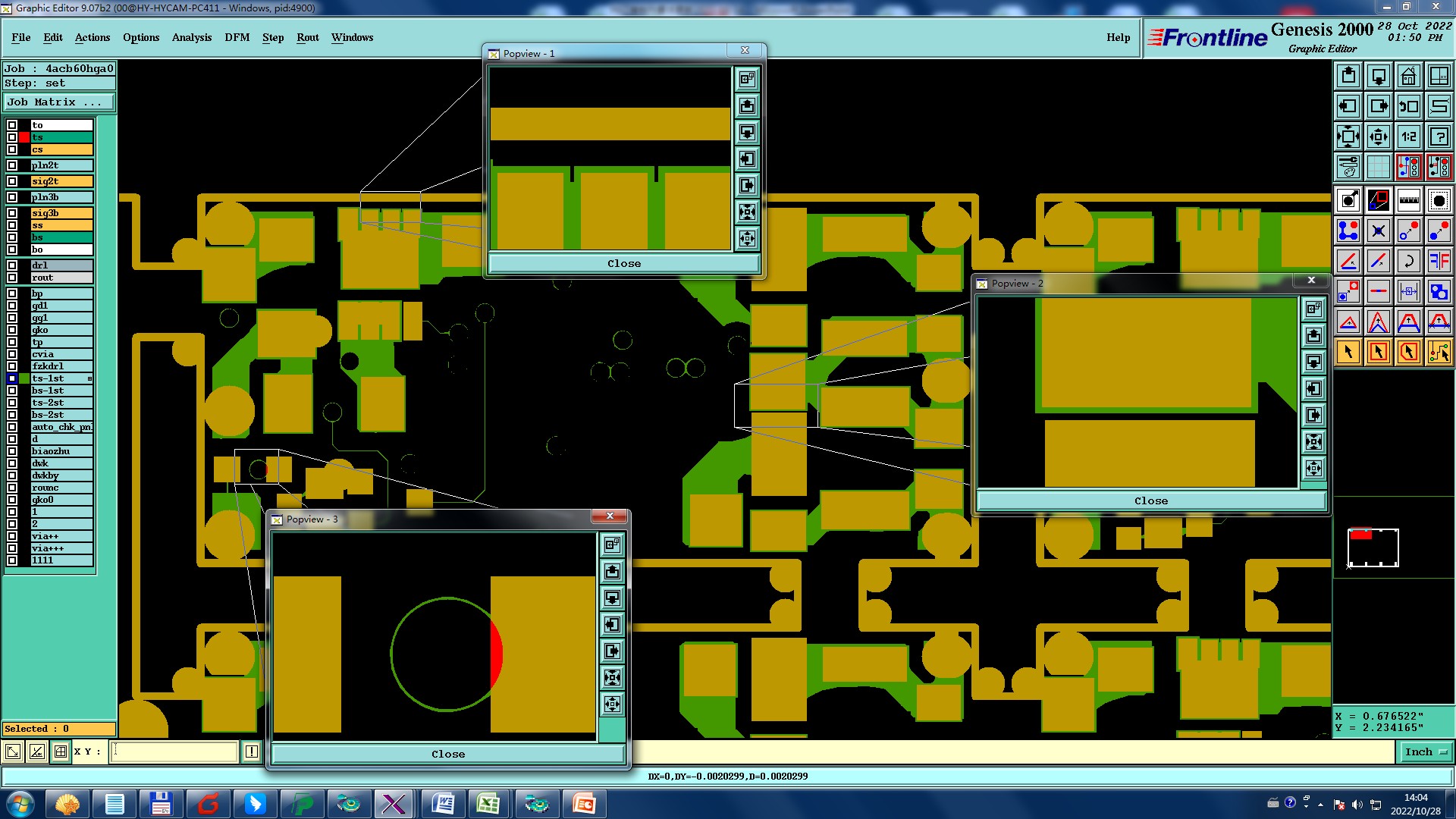Image resolution: width=1456 pixels, height=819 pixels.
Task: Select the mirror feature tool
Action: tap(1439, 262)
